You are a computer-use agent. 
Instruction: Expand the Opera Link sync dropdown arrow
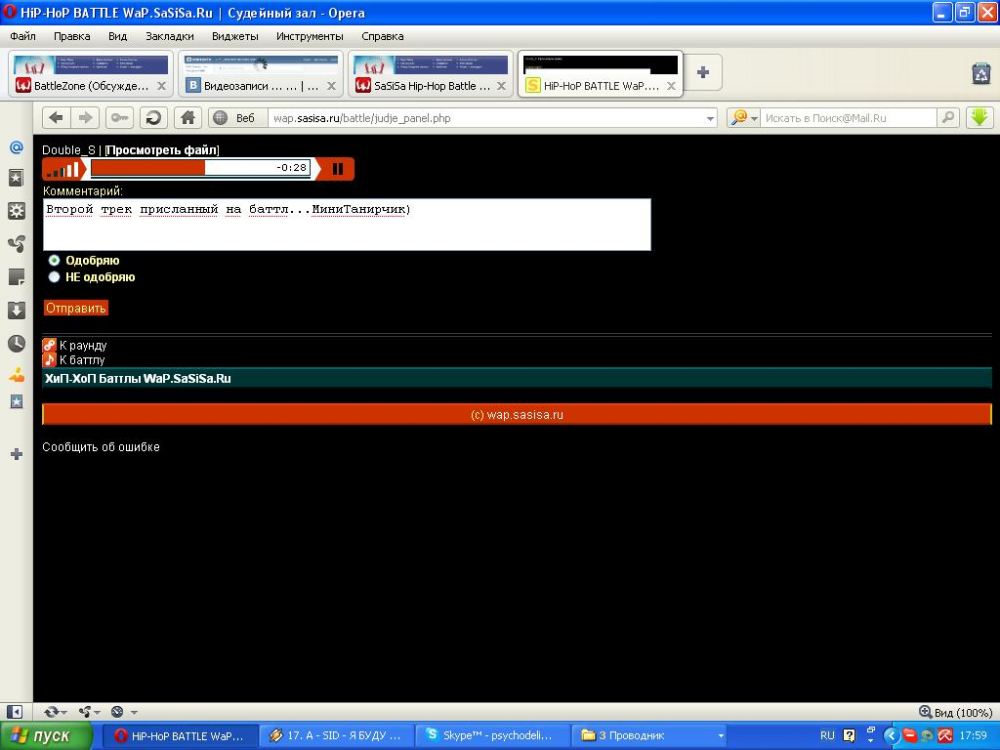tap(64, 712)
